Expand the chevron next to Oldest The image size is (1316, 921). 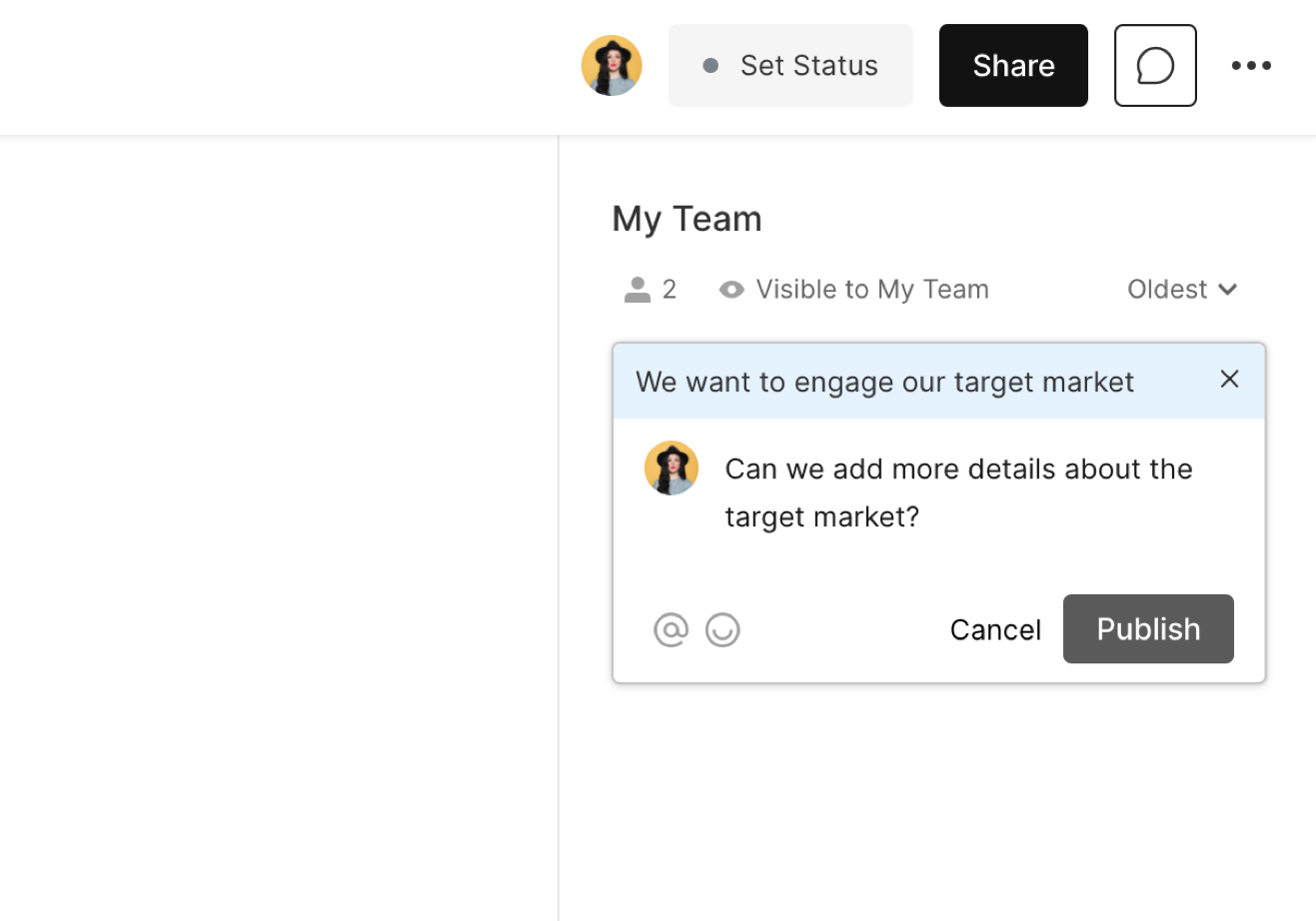(1228, 290)
